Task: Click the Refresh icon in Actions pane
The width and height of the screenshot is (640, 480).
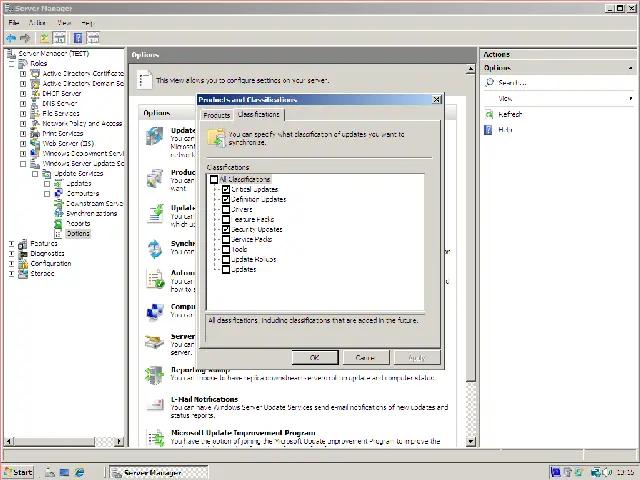Action: tap(489, 114)
